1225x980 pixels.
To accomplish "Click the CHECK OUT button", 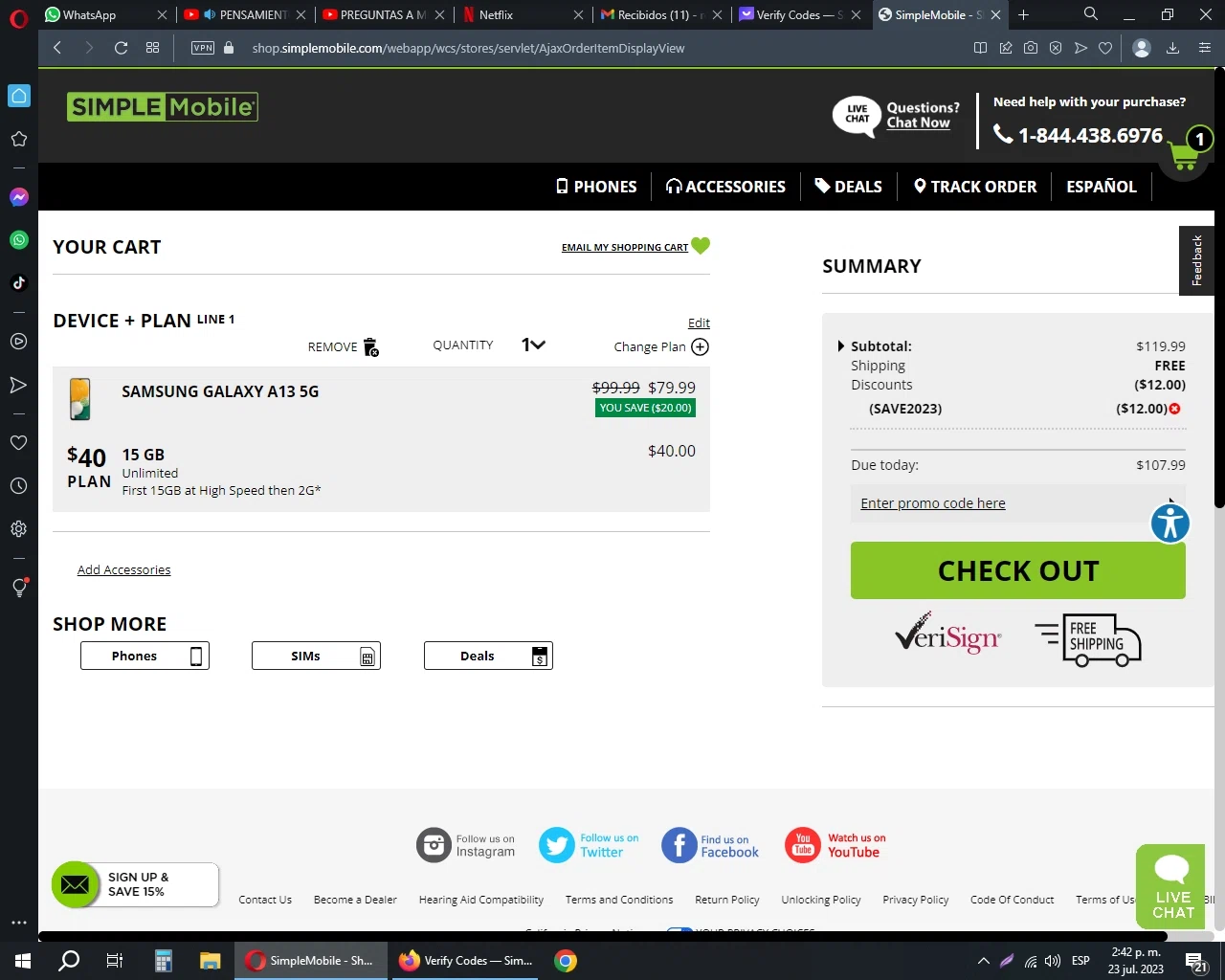I will pyautogui.click(x=1018, y=570).
